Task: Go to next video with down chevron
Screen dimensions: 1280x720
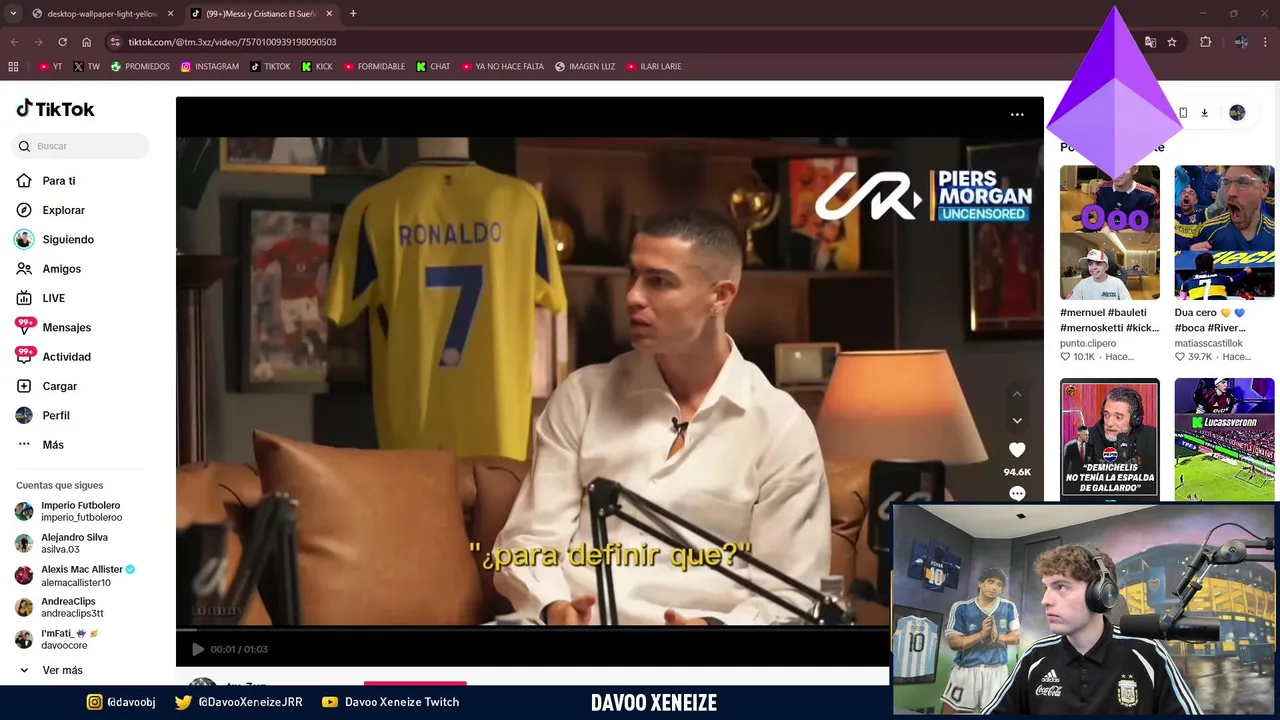Action: [x=1017, y=421]
